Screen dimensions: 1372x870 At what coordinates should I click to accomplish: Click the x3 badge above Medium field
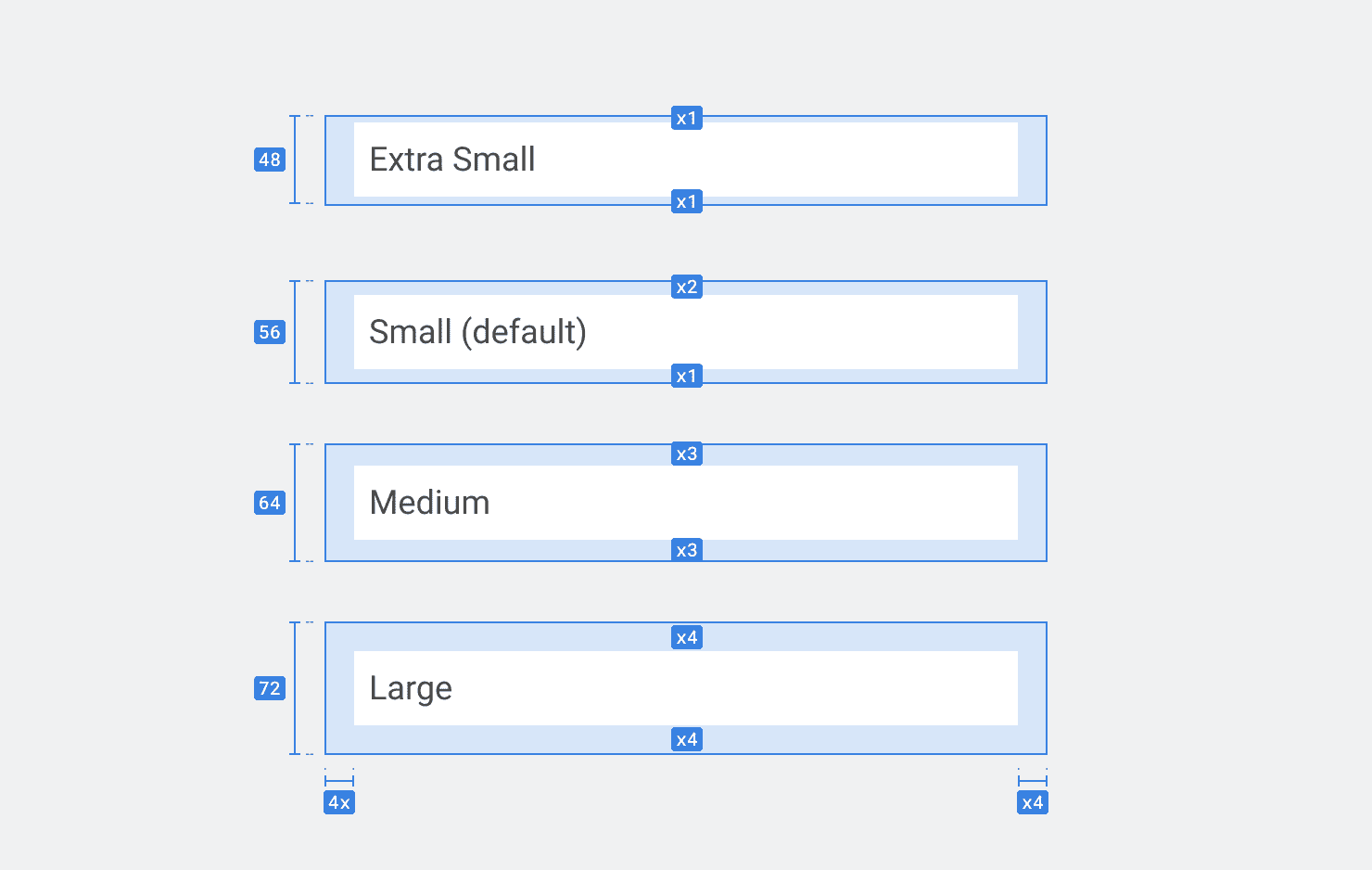[687, 454]
